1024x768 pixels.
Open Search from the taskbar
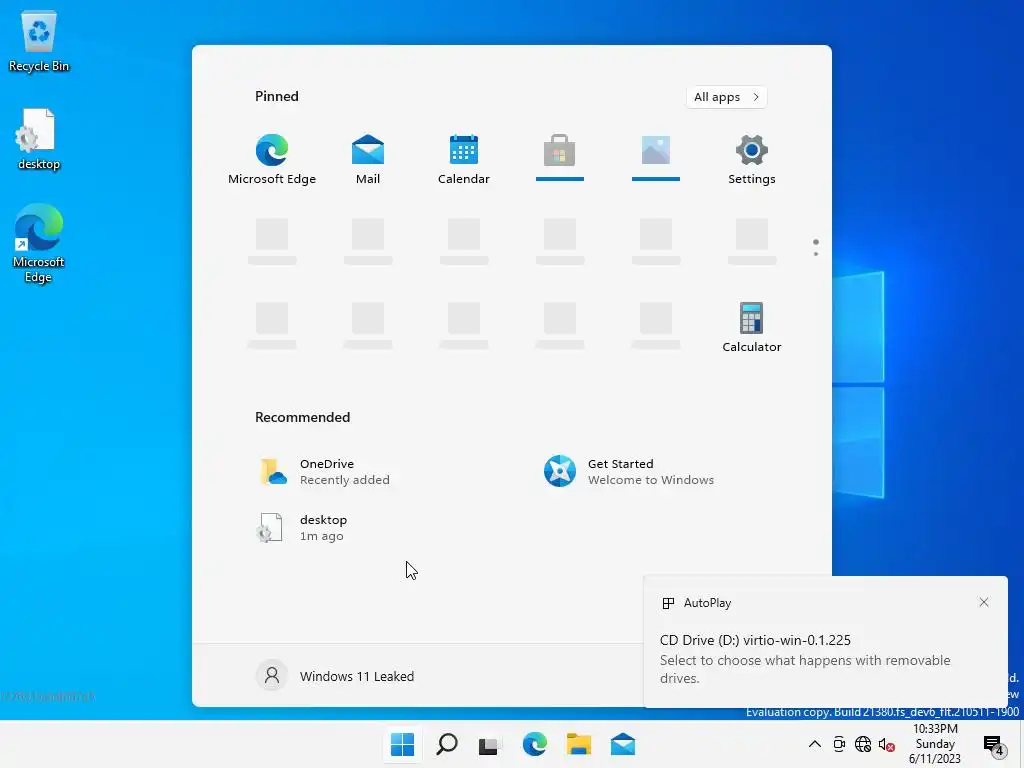click(x=447, y=744)
